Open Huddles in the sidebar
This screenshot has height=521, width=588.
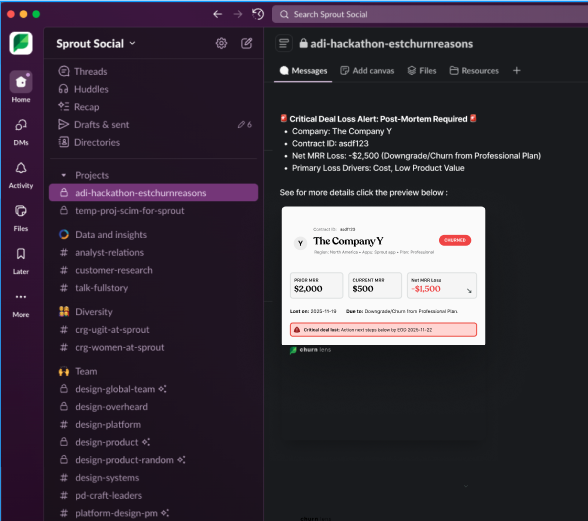(154, 89)
